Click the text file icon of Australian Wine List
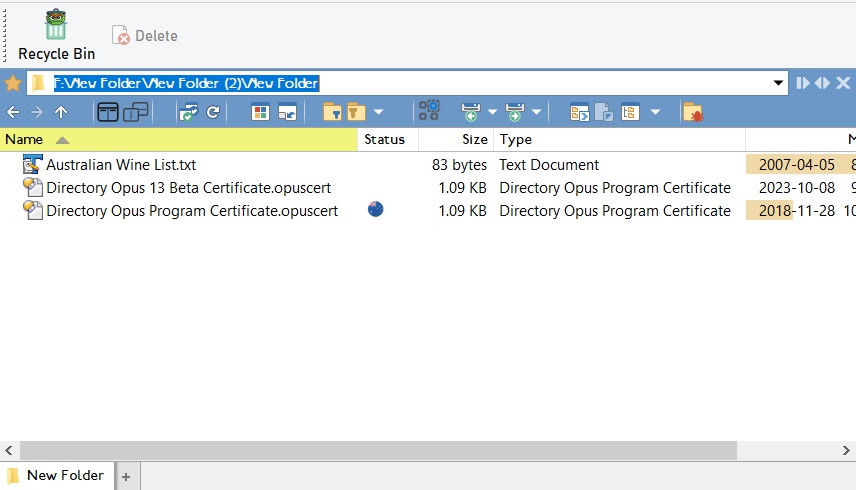The image size is (856, 490). pyautogui.click(x=32, y=164)
